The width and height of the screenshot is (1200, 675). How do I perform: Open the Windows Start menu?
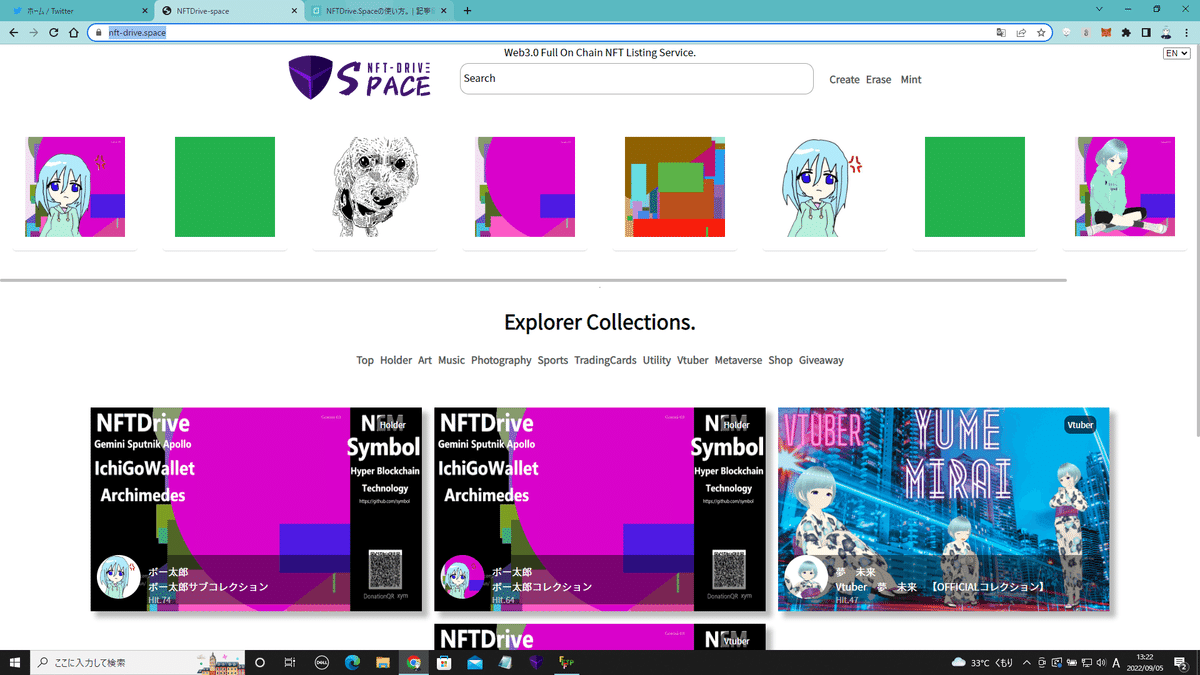[15, 662]
